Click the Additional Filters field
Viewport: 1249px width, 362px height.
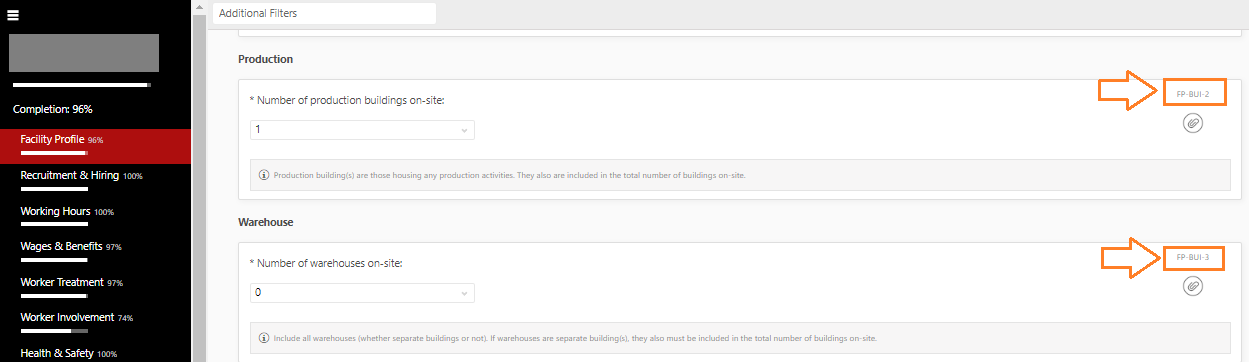coord(324,14)
